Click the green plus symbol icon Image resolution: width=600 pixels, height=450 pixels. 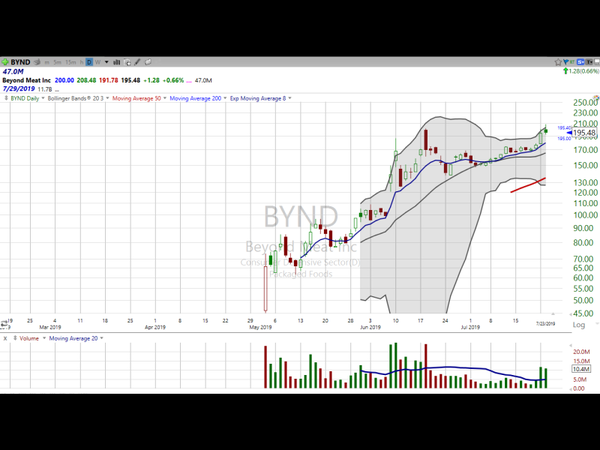[5, 62]
